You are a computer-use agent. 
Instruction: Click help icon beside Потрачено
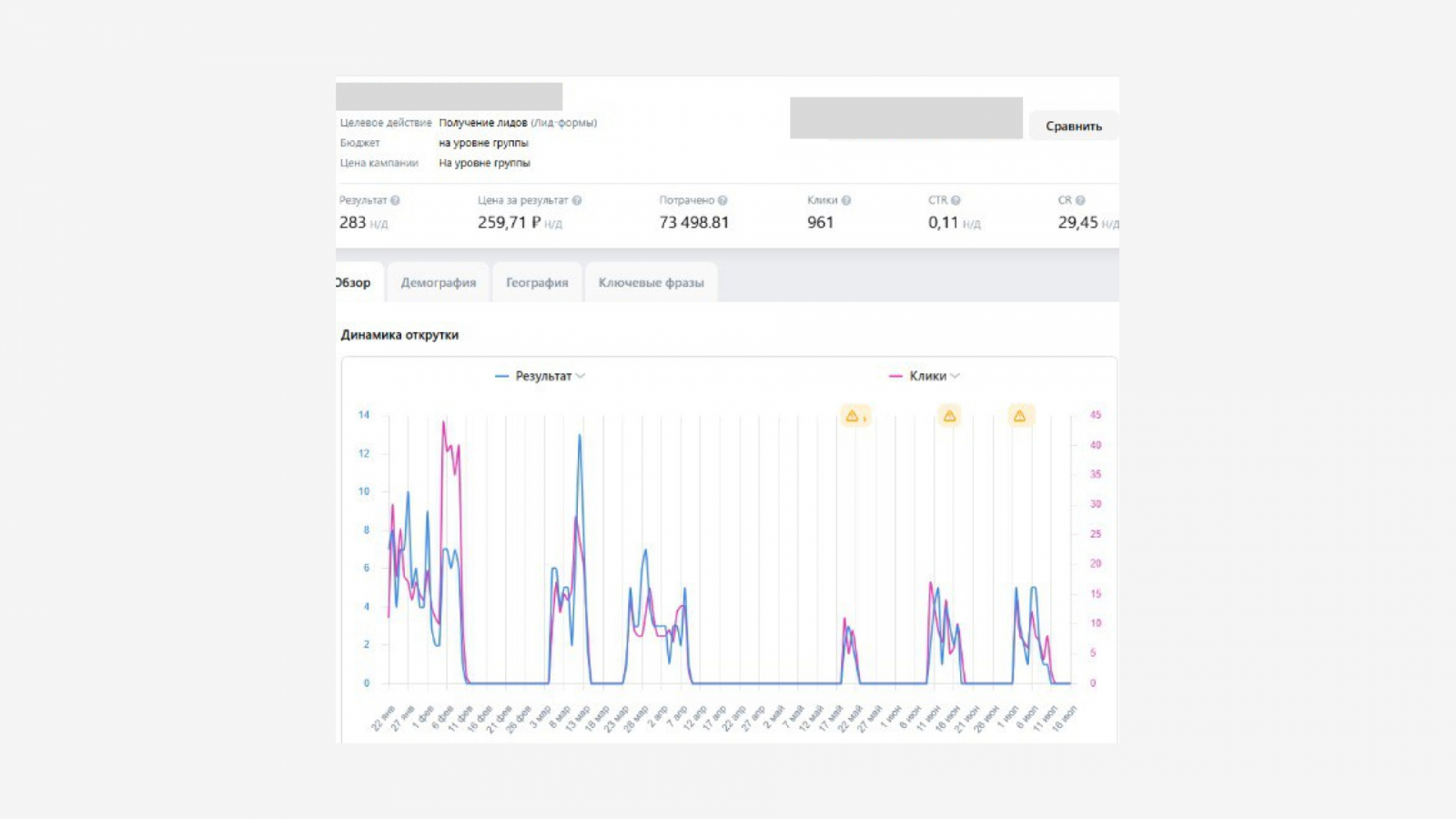723,200
